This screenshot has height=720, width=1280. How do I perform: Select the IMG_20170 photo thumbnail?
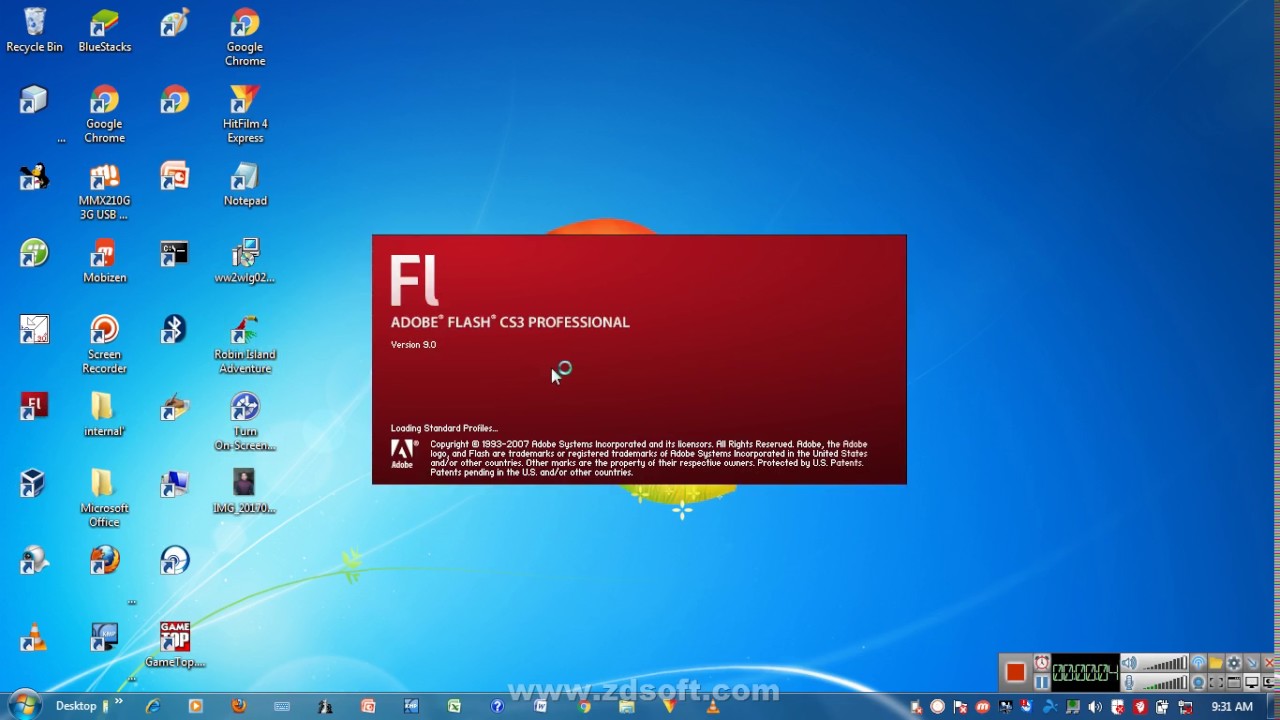[x=245, y=491]
